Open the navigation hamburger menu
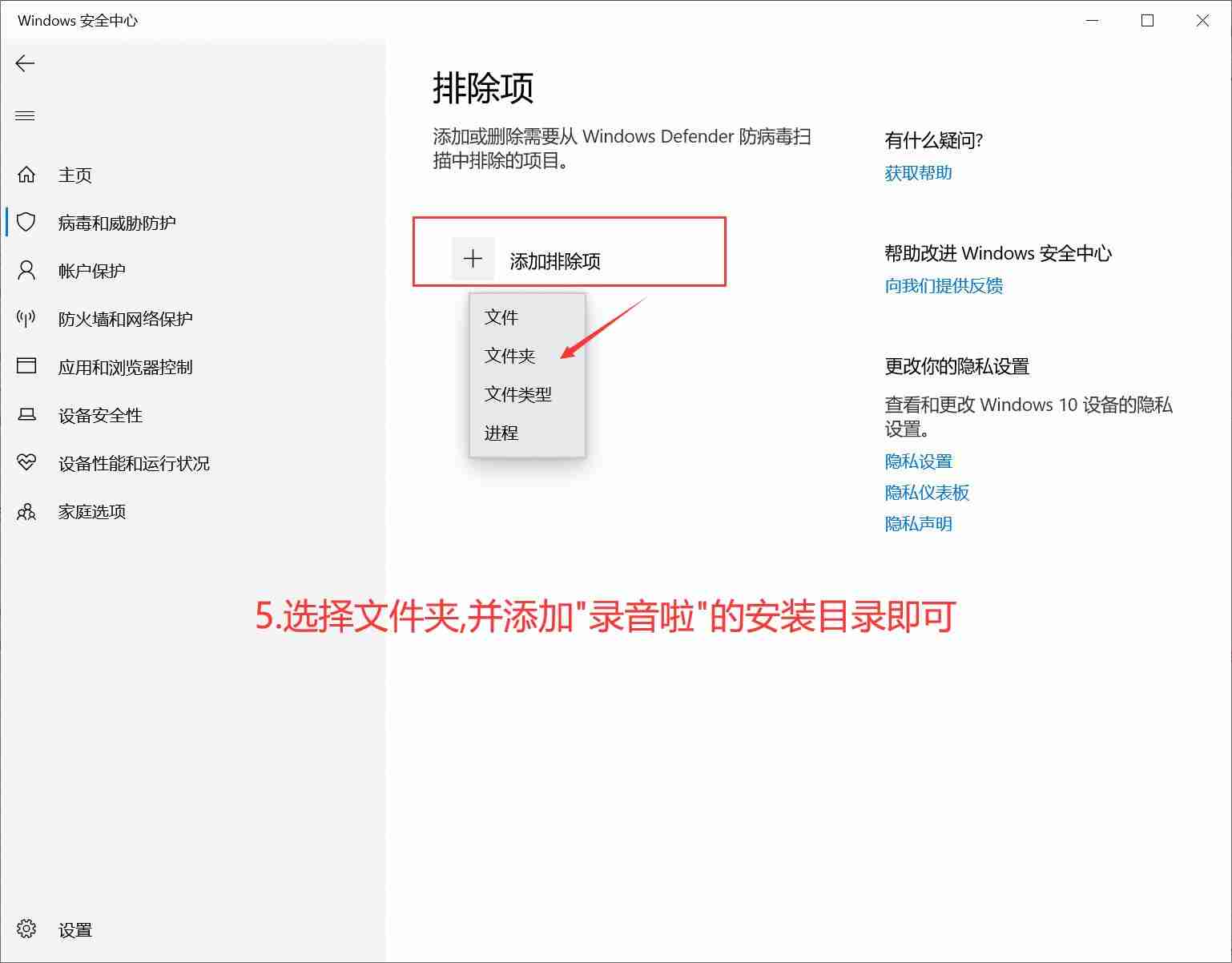 (25, 115)
